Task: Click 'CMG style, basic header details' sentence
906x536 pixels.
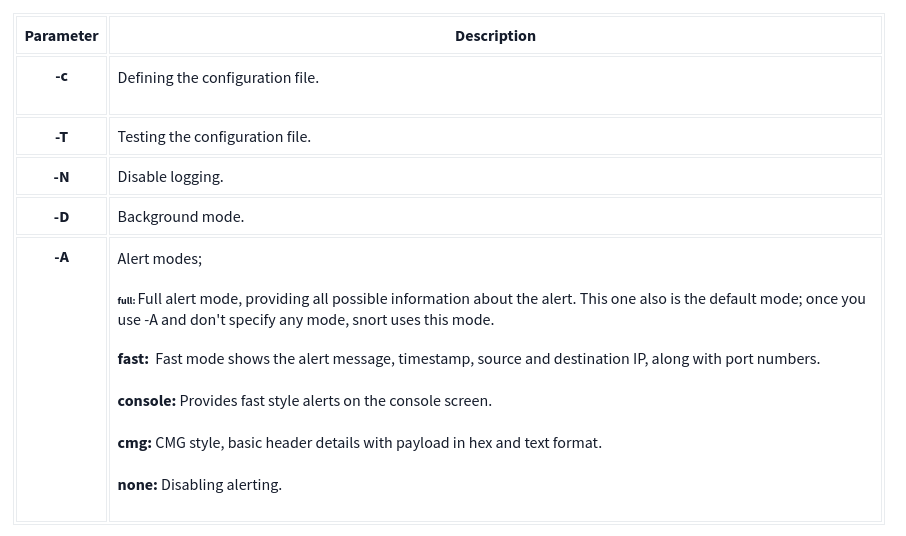Action: tap(378, 443)
